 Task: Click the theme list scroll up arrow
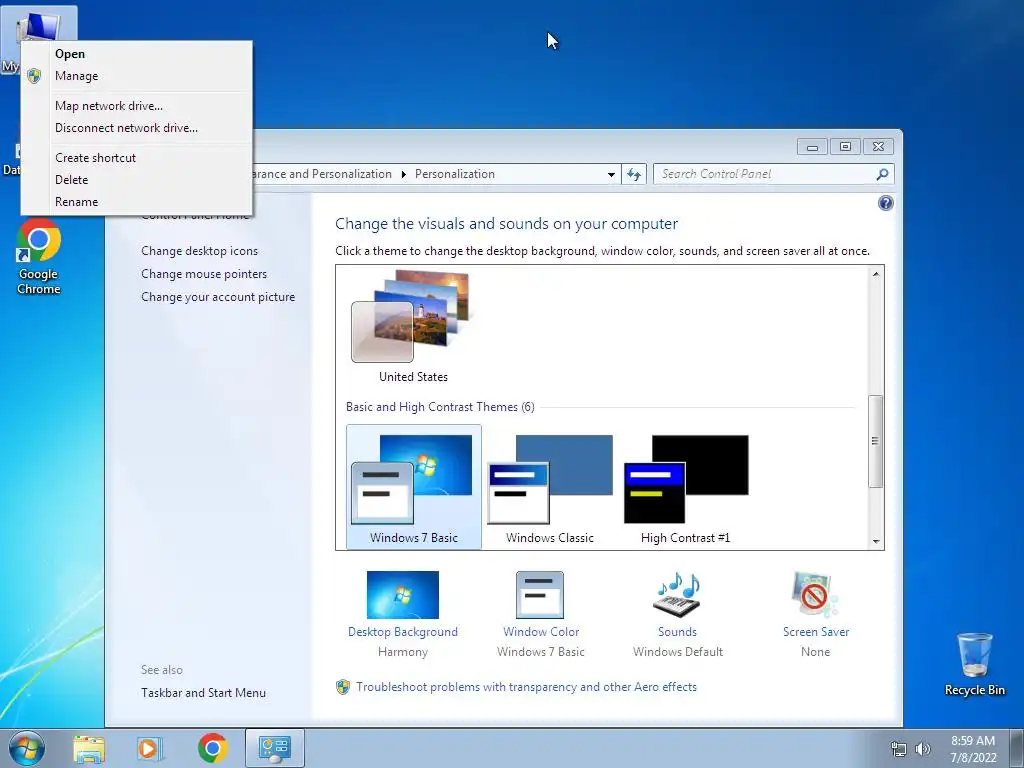click(876, 274)
